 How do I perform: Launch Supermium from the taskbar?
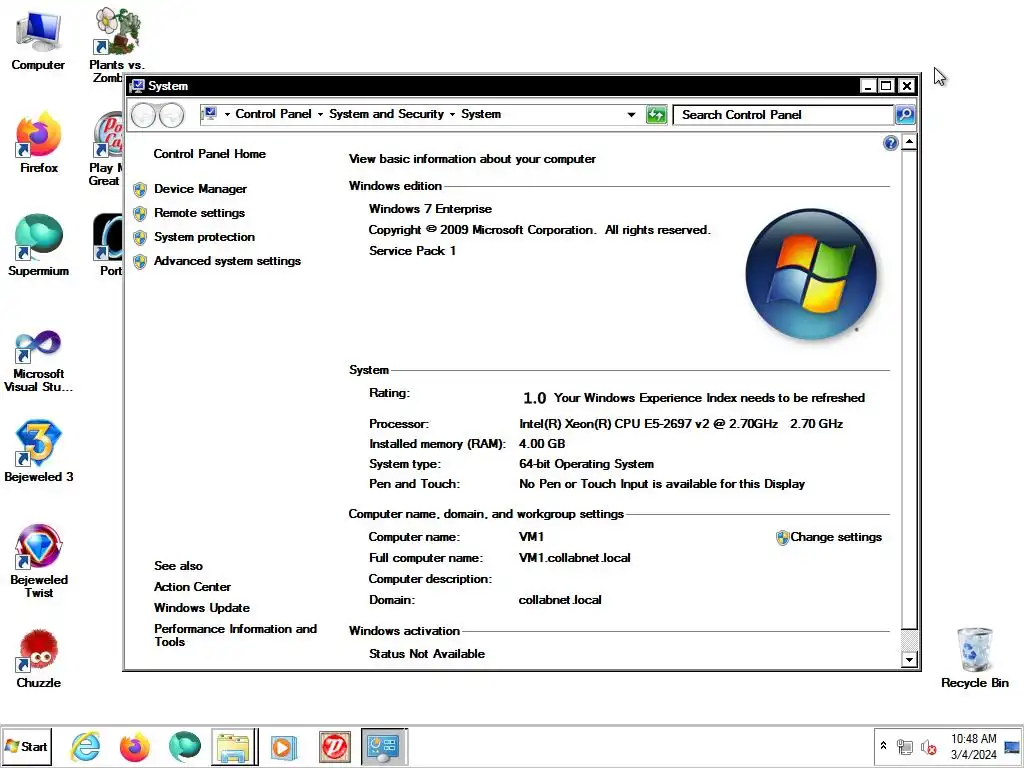click(x=185, y=746)
